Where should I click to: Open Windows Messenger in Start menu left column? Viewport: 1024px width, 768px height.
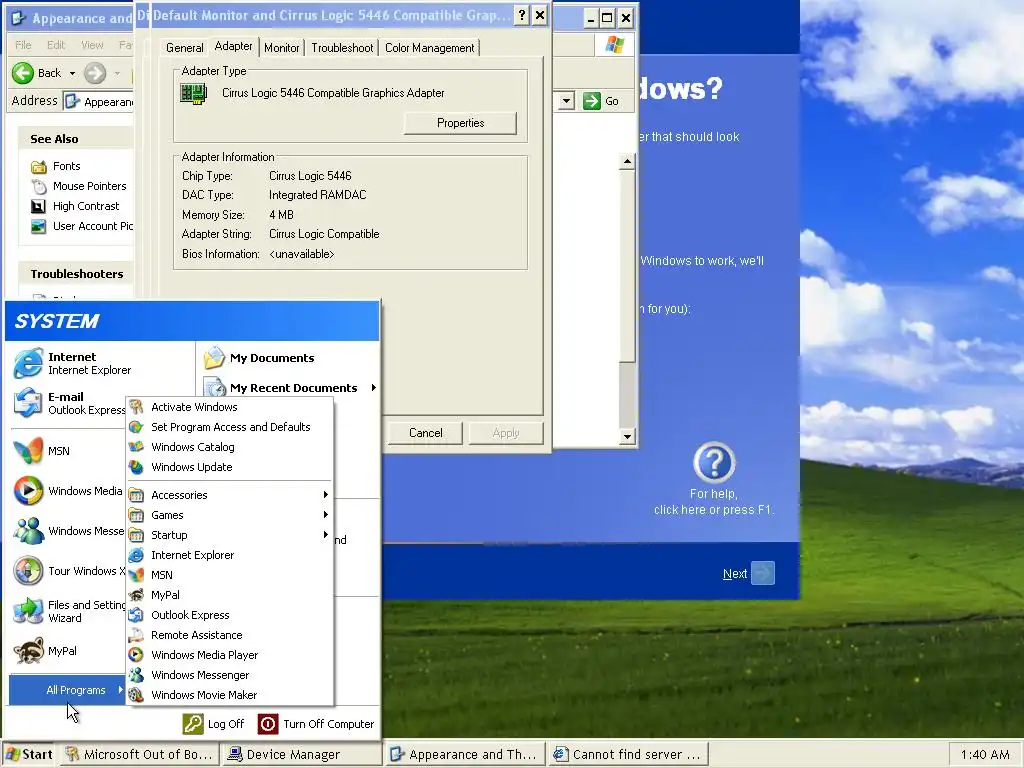click(x=68, y=531)
